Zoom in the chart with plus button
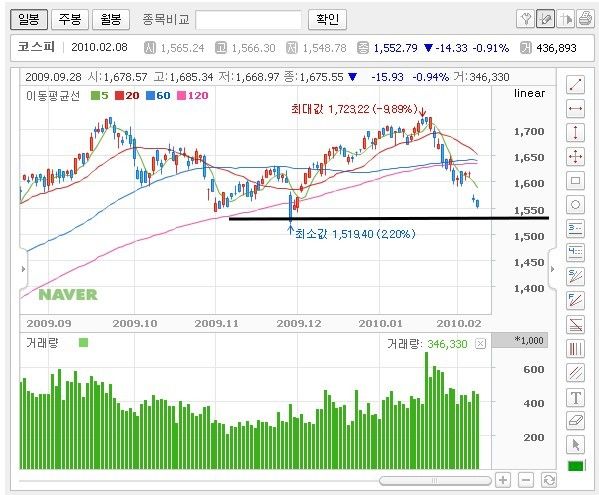Image resolution: width=599 pixels, height=495 pixels. 503,480
